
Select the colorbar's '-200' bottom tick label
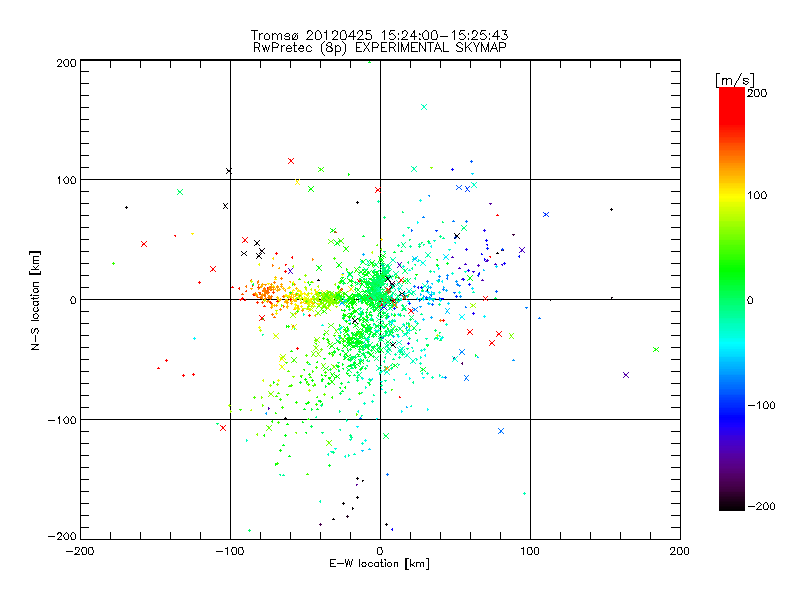coord(761,506)
